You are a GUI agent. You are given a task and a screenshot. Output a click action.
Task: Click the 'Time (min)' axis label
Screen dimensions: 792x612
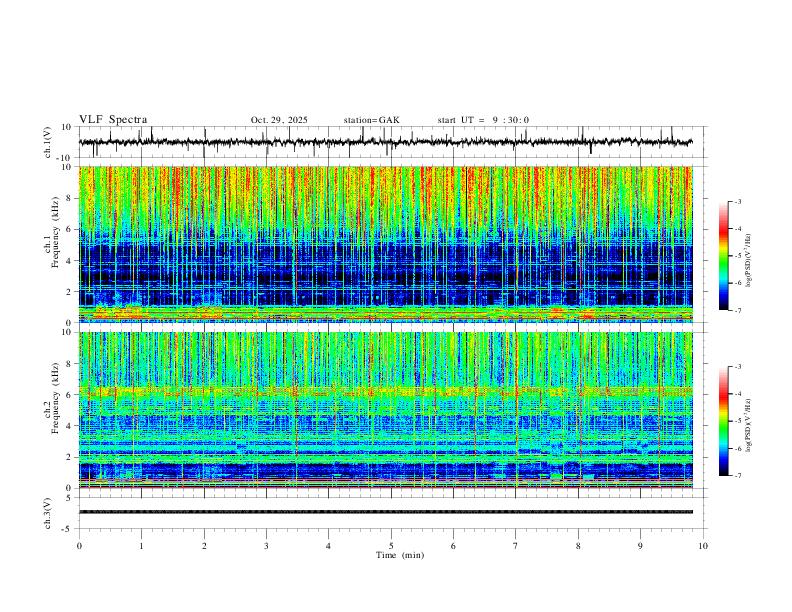(400, 555)
